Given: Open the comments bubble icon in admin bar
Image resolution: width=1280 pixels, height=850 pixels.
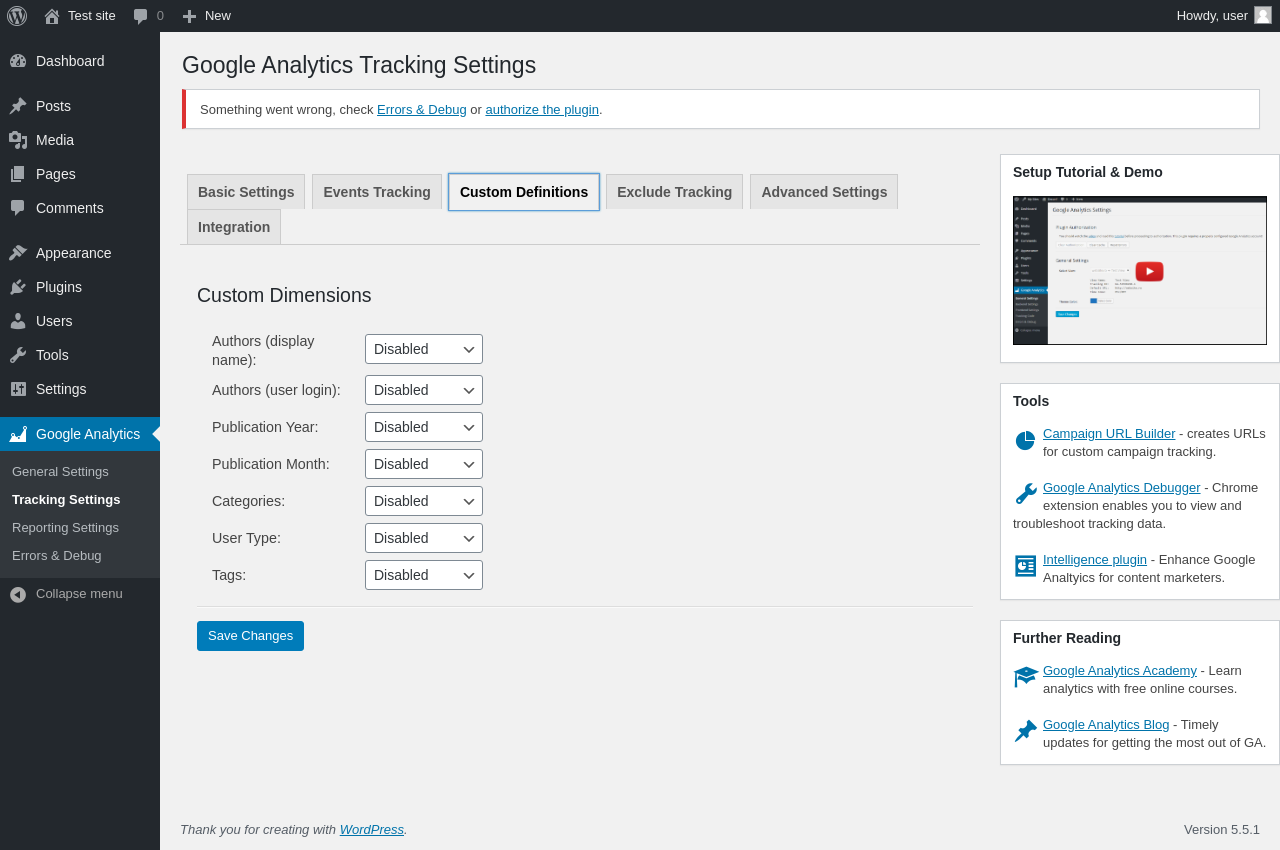Looking at the screenshot, I should pos(140,16).
